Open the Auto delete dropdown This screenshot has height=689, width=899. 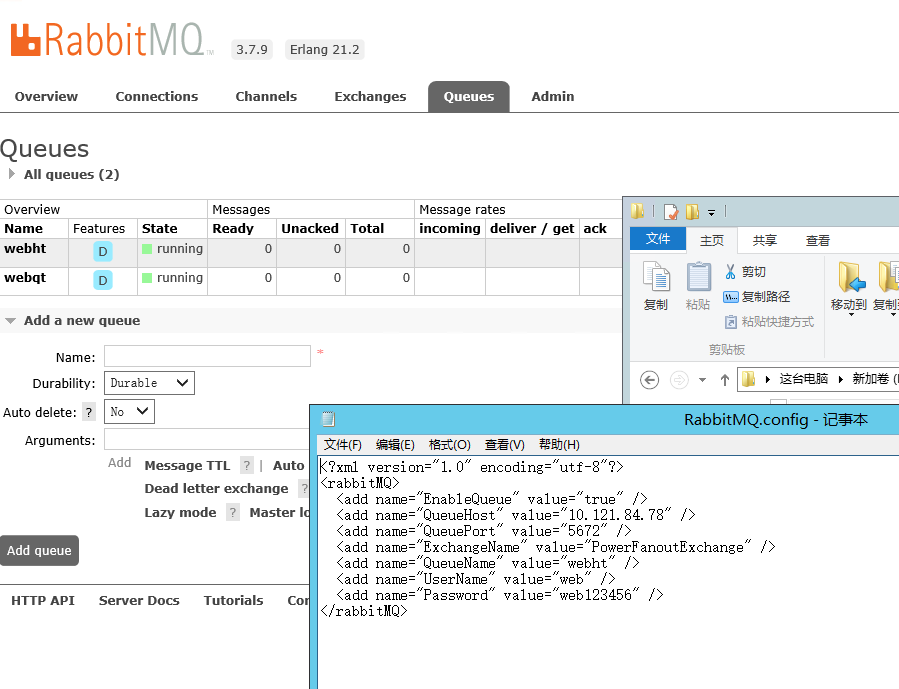pos(129,412)
